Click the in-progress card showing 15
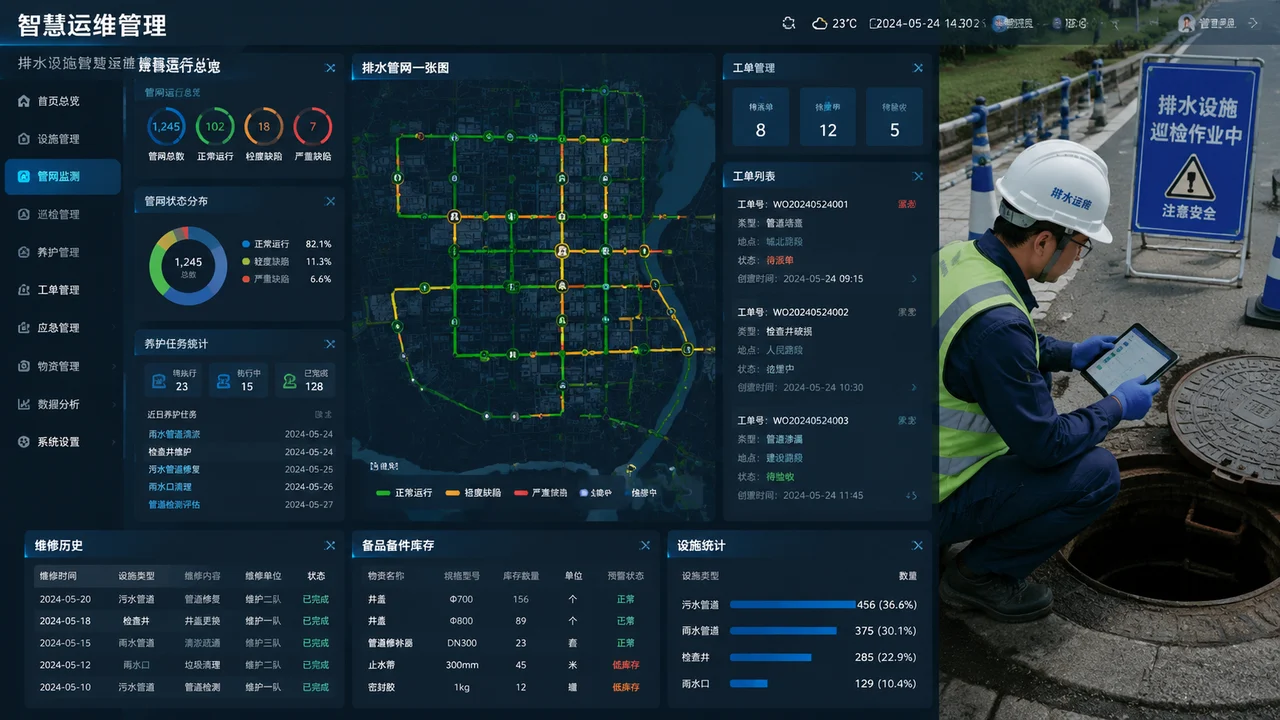 pyautogui.click(x=239, y=380)
